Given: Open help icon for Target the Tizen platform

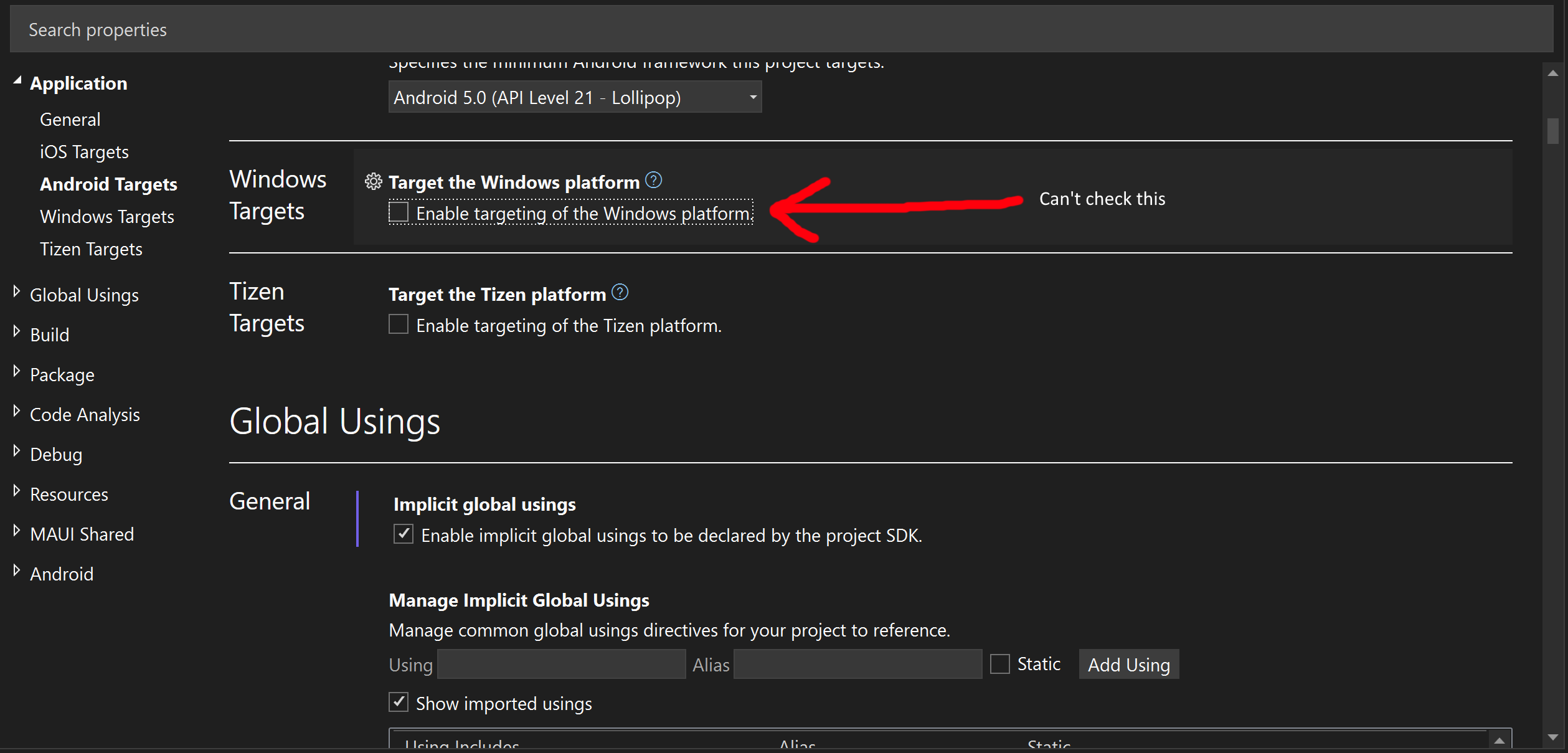Looking at the screenshot, I should tap(620, 292).
